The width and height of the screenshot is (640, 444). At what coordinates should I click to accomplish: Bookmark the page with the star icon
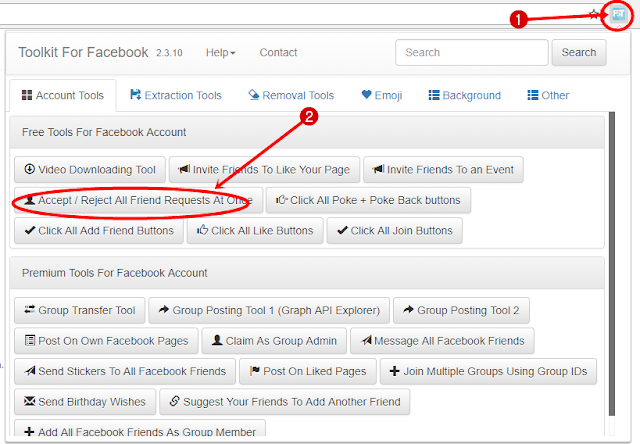(594, 15)
